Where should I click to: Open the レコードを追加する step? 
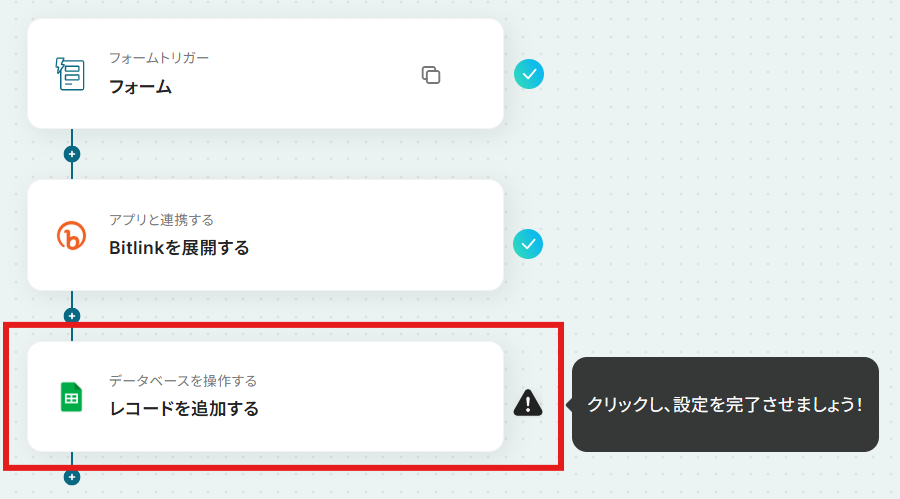click(266, 396)
